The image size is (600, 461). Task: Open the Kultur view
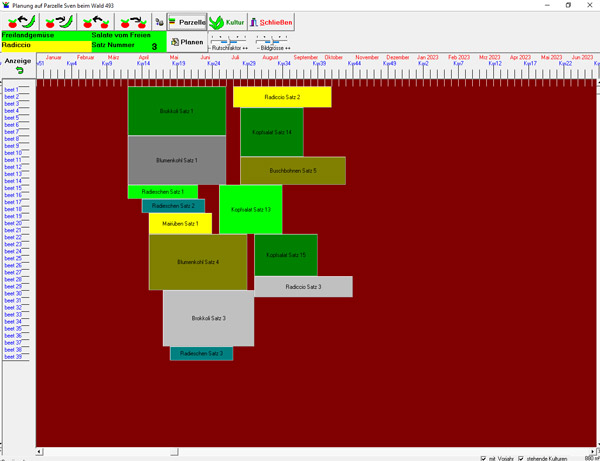tap(227, 22)
